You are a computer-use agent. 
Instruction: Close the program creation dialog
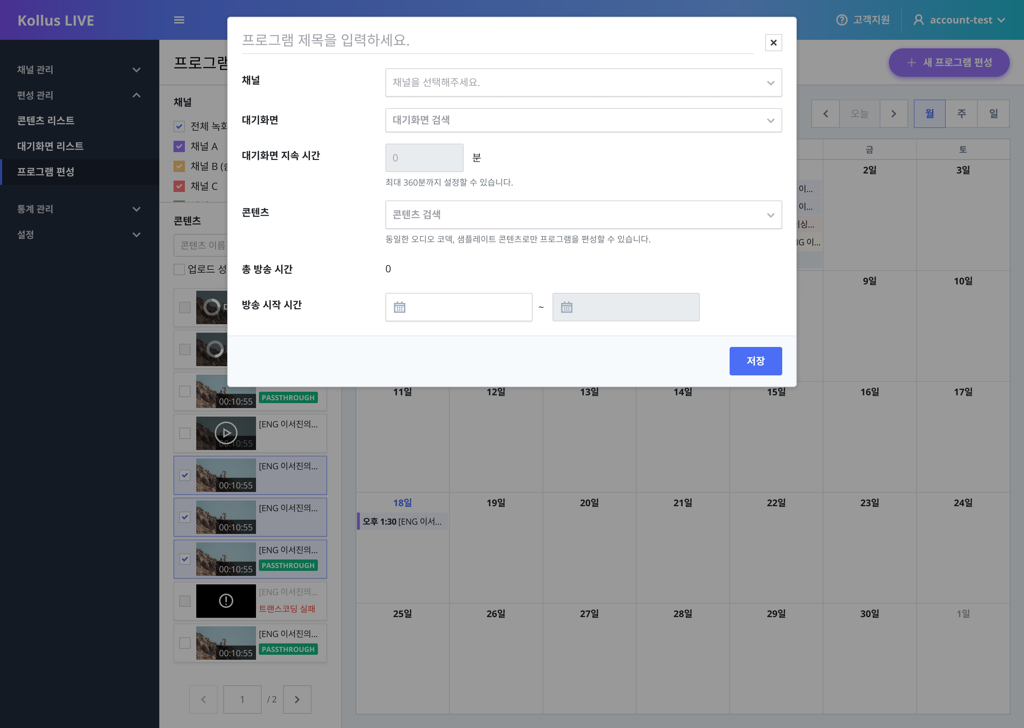pyautogui.click(x=773, y=42)
